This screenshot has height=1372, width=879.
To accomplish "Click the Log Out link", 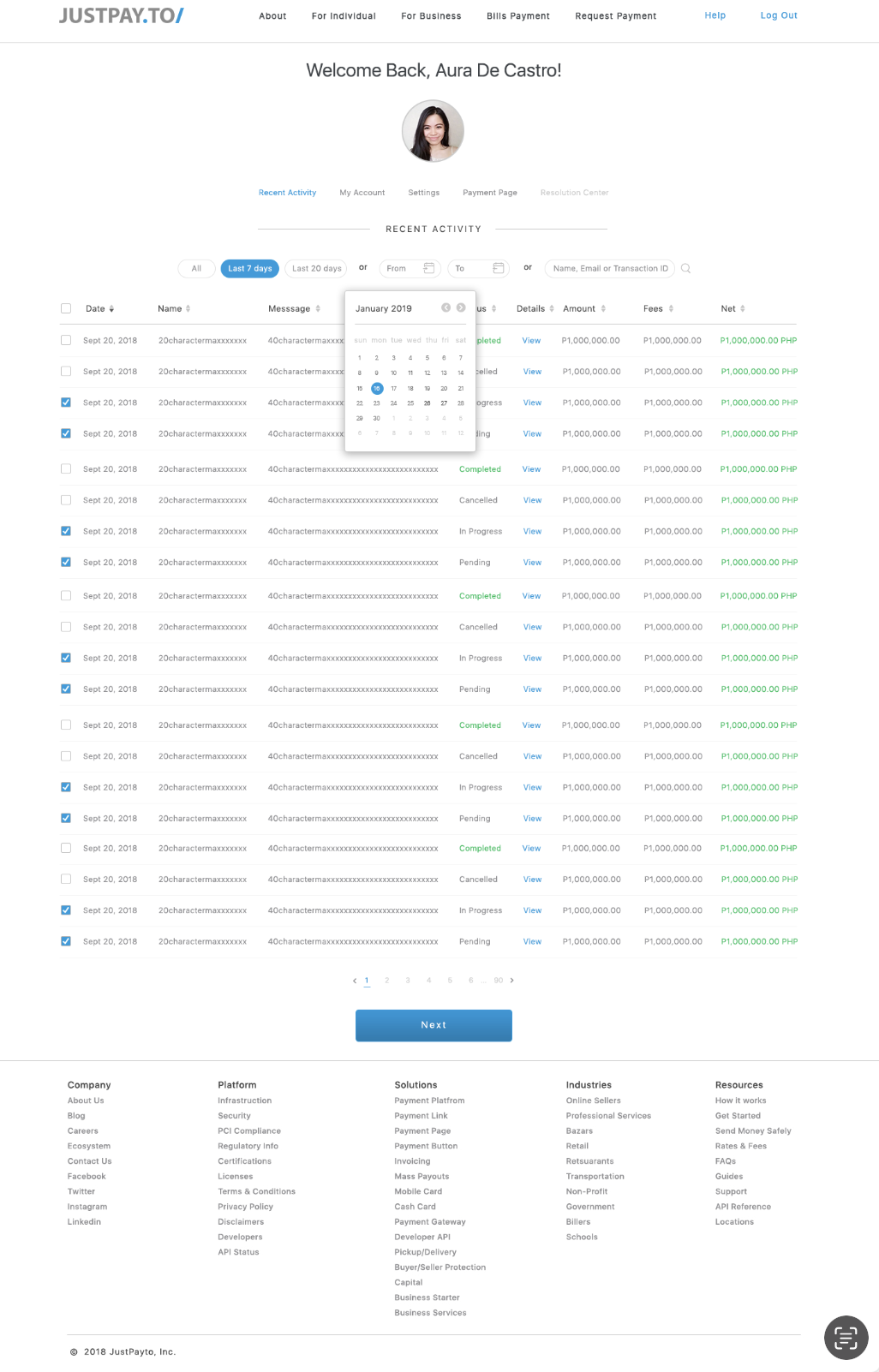I will coord(779,15).
